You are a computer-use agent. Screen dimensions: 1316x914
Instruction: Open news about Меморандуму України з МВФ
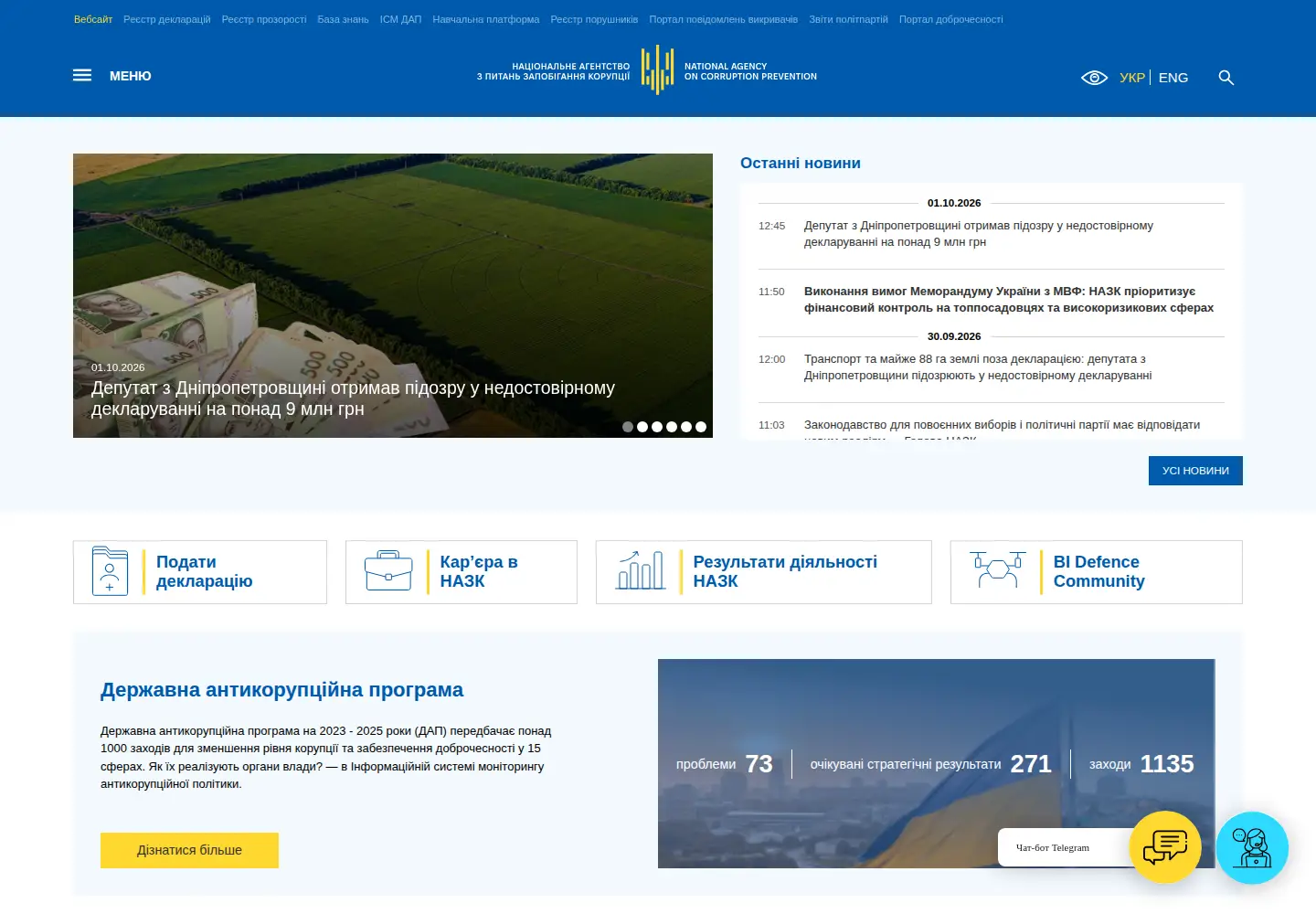click(1009, 300)
